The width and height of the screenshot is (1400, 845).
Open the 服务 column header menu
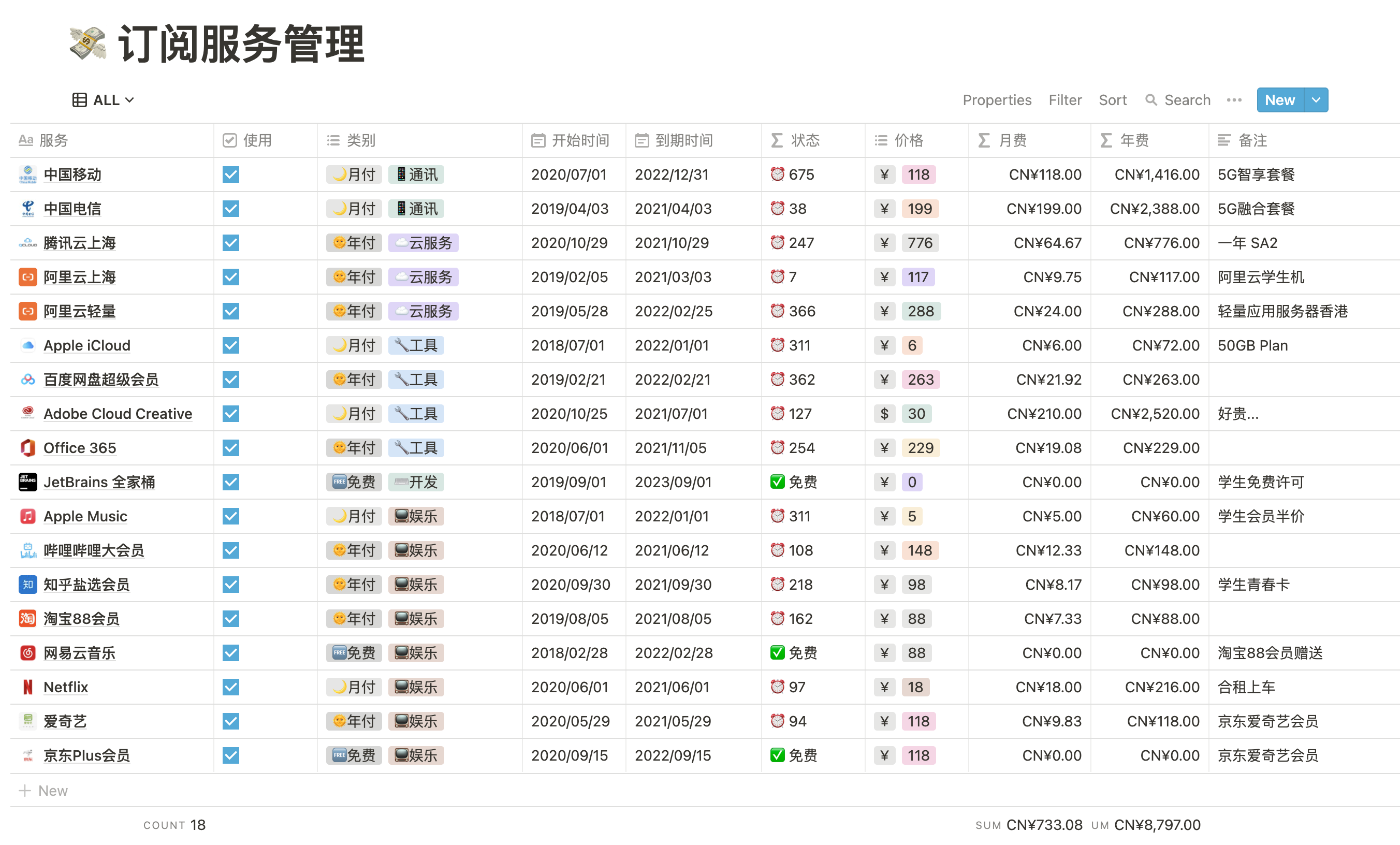[x=112, y=140]
